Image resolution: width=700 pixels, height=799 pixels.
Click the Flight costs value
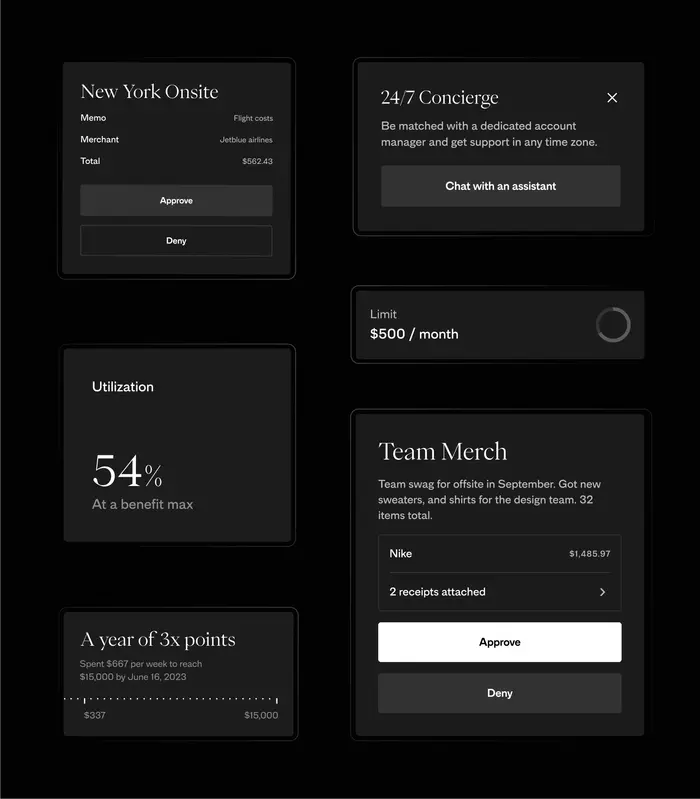(x=253, y=118)
